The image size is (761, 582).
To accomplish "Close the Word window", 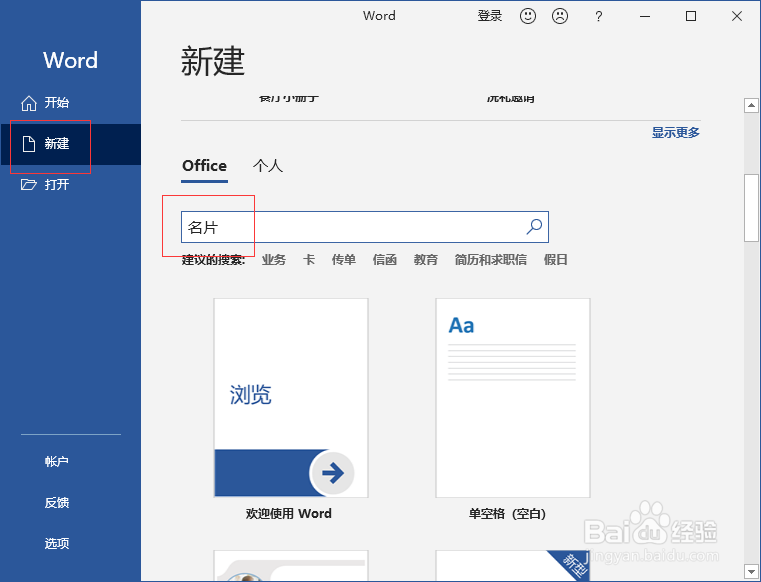I will [x=737, y=16].
